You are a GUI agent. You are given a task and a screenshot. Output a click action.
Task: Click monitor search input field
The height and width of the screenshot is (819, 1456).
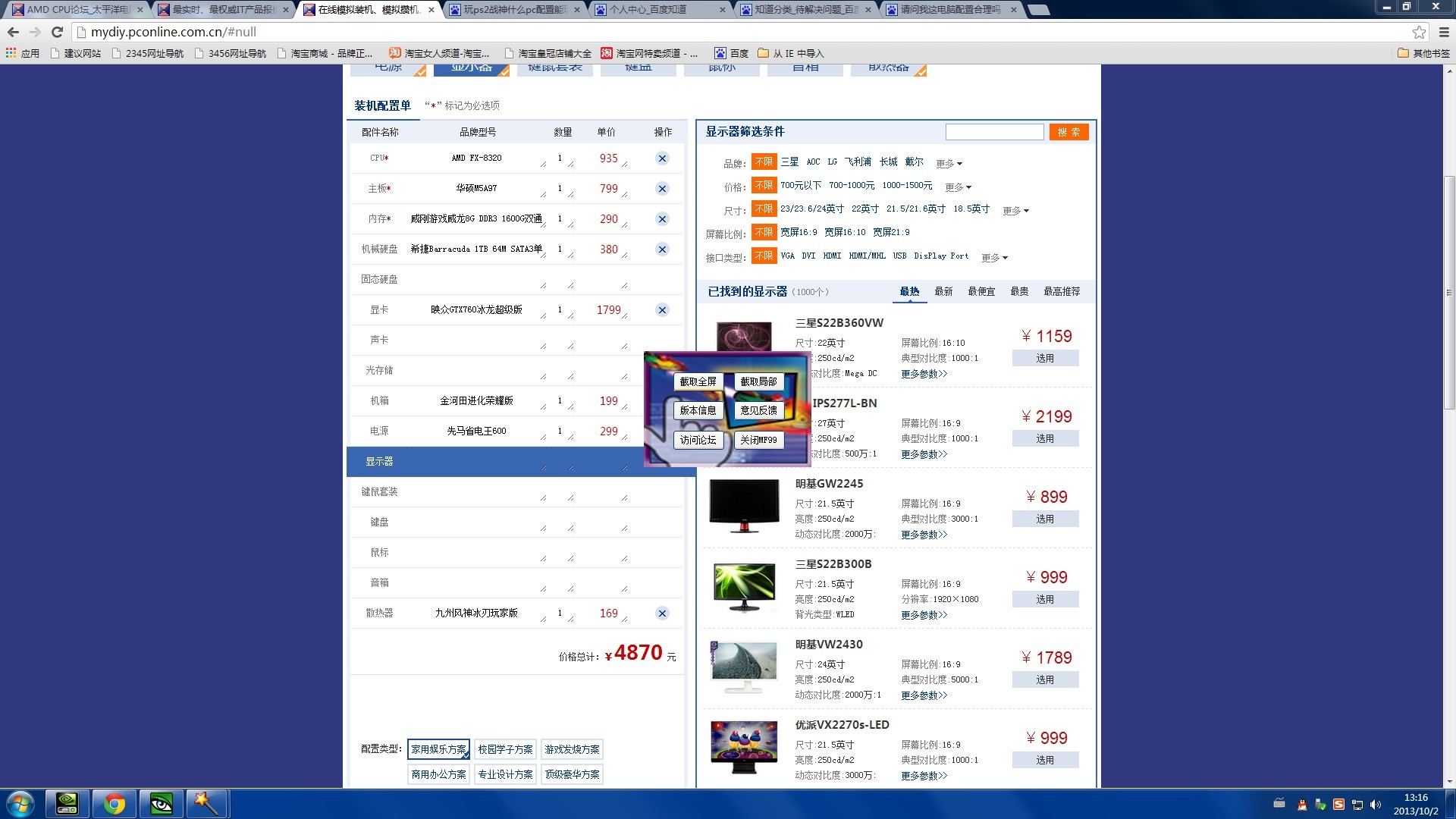994,132
